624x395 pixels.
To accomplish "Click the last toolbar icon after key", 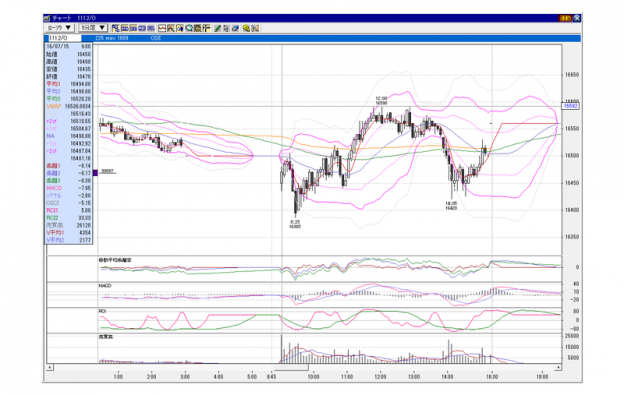I will (255, 28).
